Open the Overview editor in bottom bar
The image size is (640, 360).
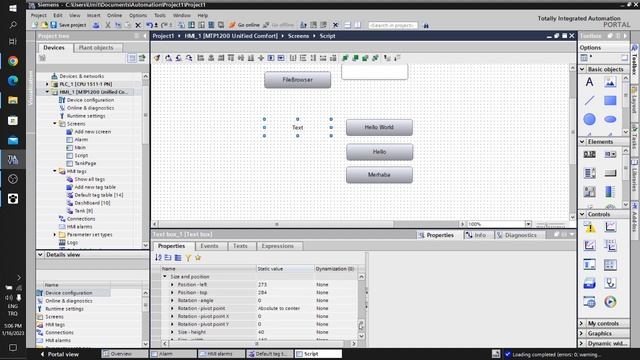(124, 354)
